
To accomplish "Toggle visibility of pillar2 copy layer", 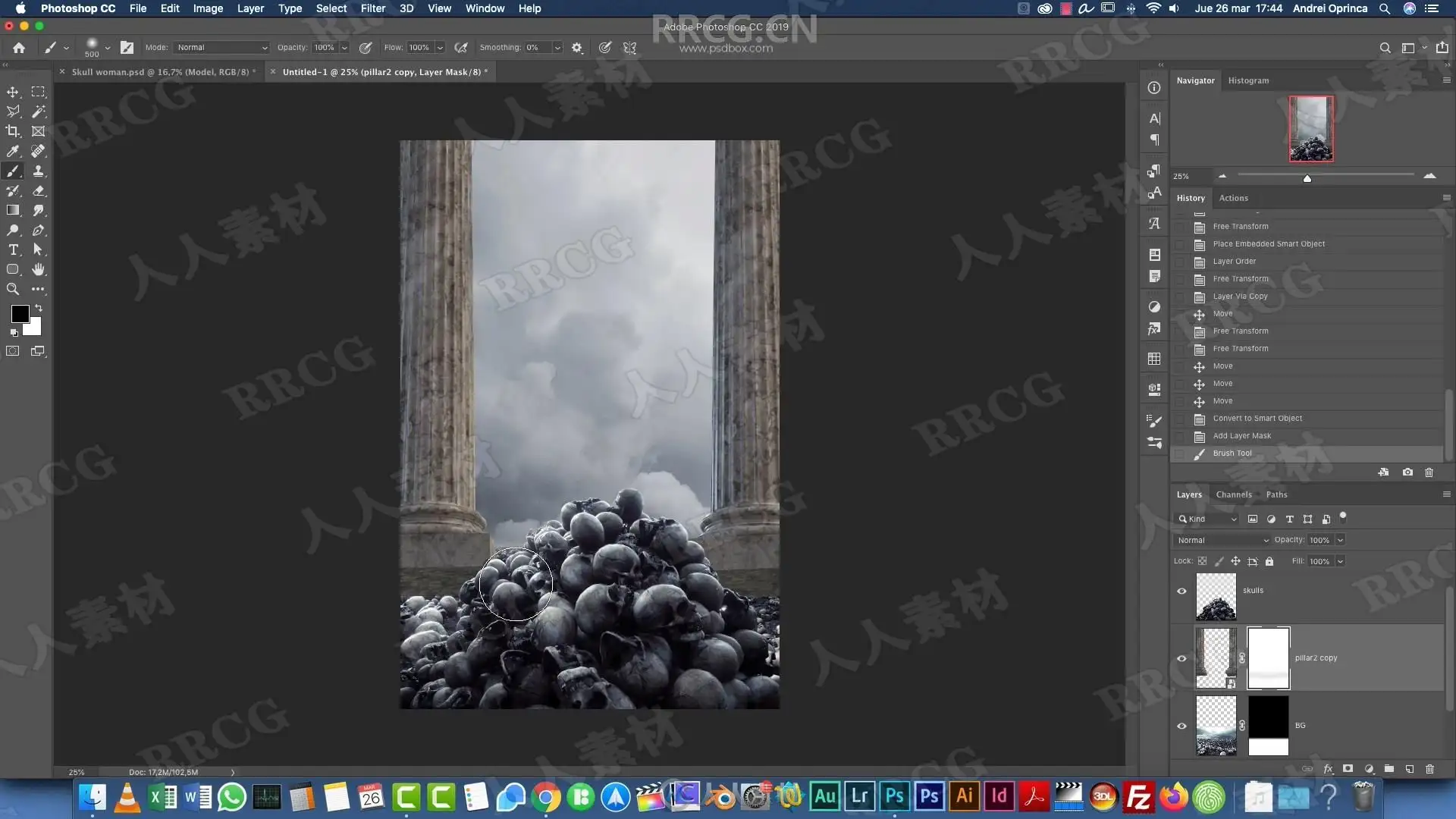I will pyautogui.click(x=1181, y=658).
